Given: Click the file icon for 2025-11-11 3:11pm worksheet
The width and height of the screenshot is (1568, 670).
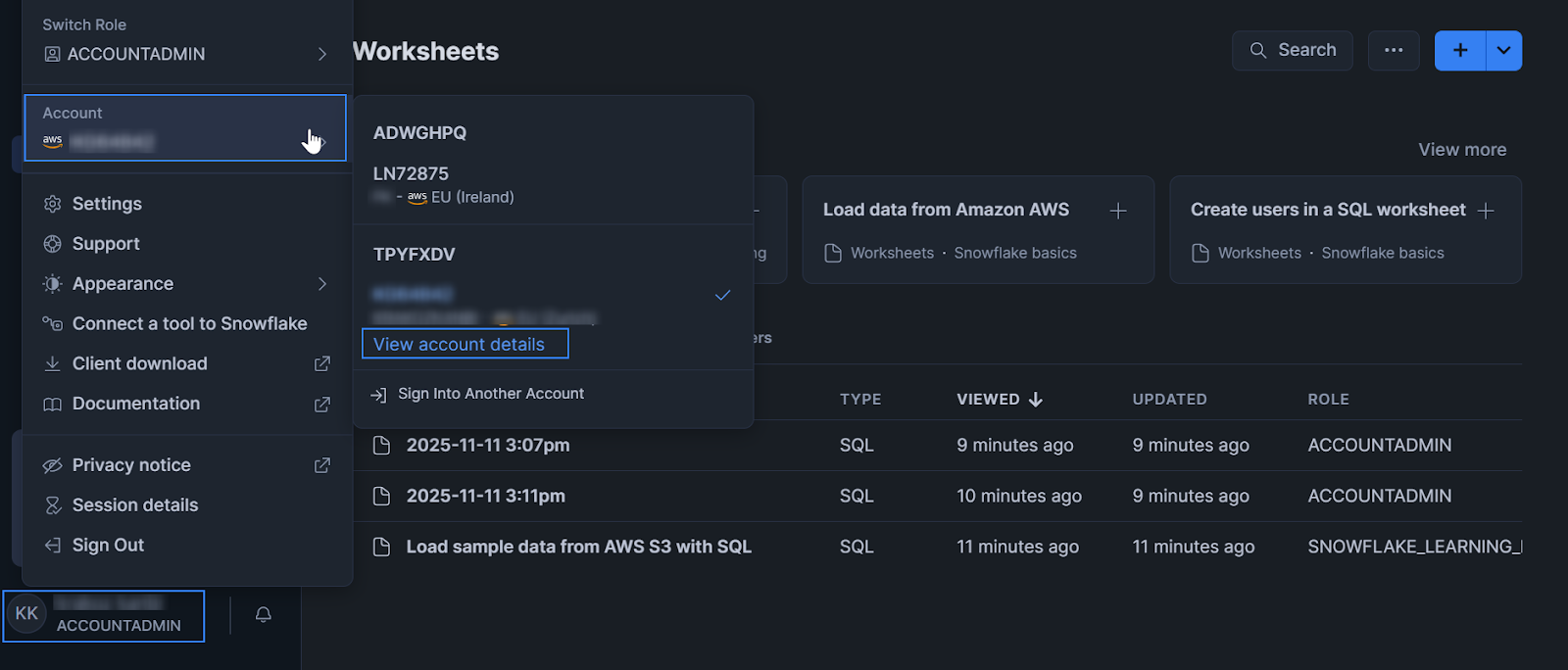Looking at the screenshot, I should (x=382, y=497).
